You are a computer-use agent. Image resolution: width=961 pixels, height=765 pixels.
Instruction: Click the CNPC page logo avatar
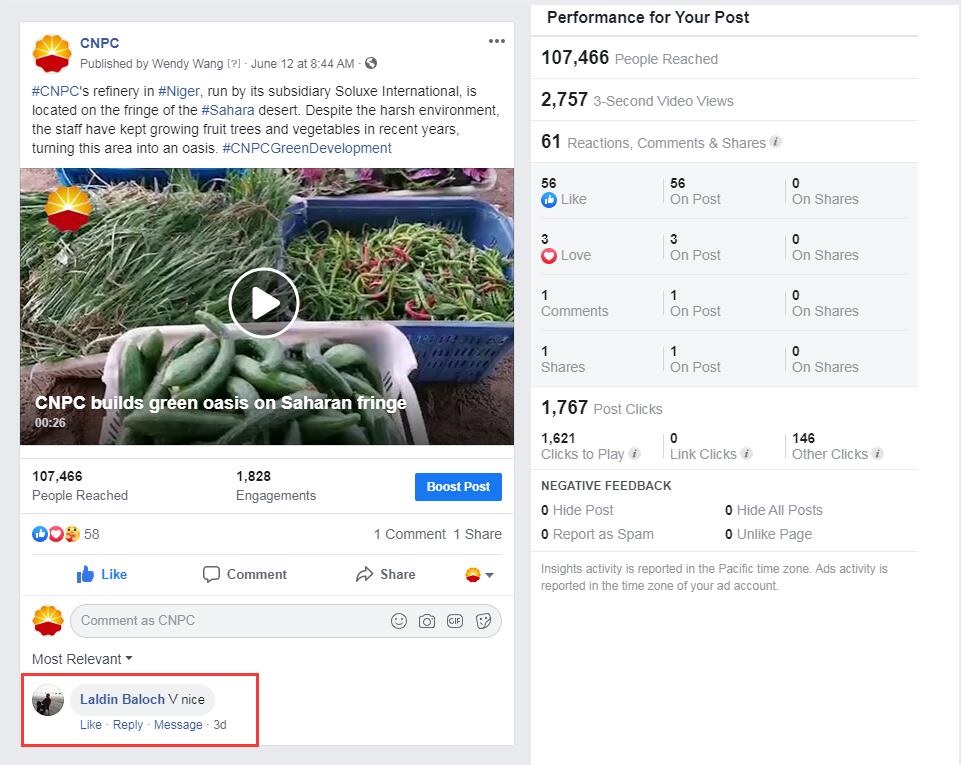click(x=52, y=53)
